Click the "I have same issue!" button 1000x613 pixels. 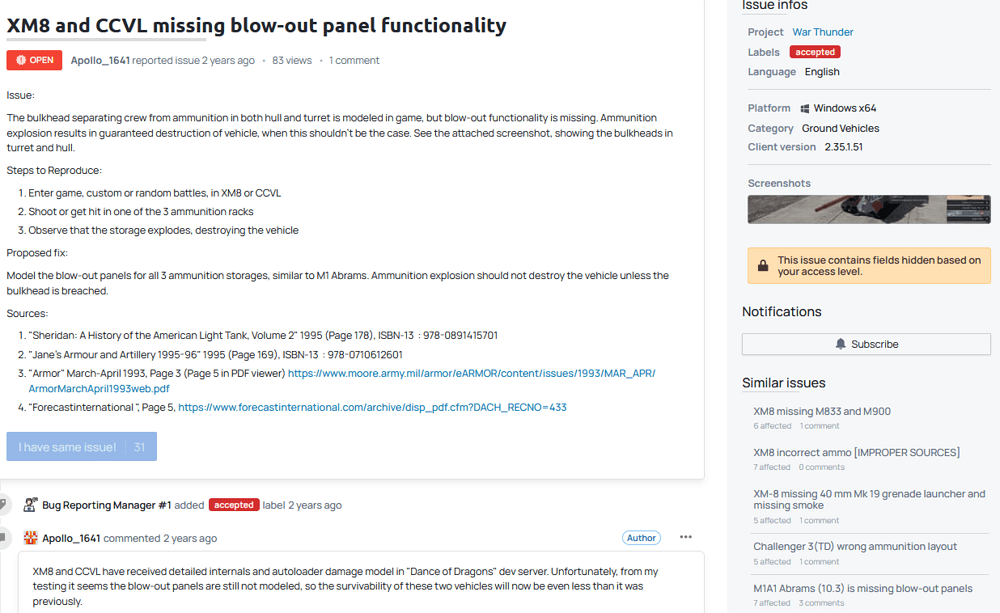pyautogui.click(x=82, y=447)
